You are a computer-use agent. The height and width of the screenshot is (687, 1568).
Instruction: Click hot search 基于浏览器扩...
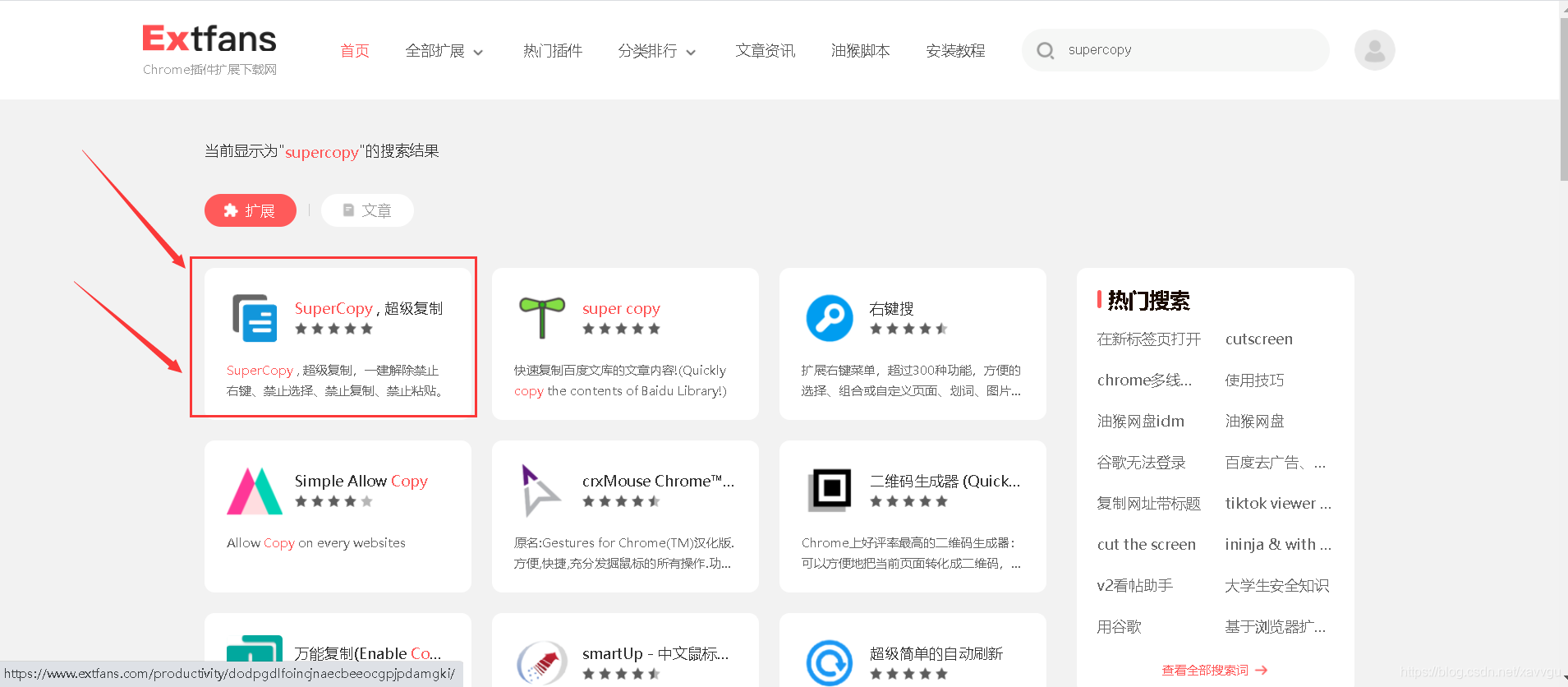click(x=1276, y=627)
